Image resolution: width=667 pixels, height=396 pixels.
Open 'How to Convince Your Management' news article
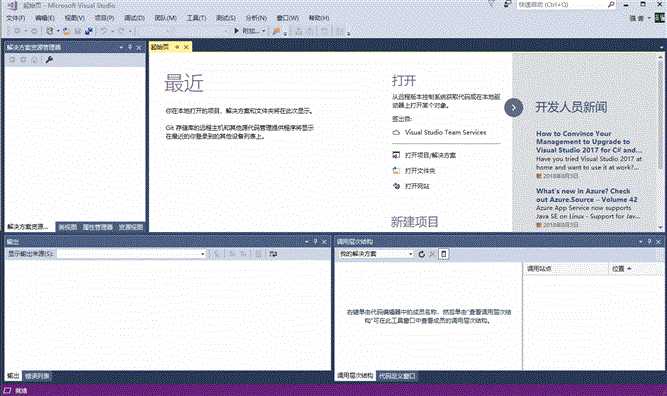tap(589, 142)
